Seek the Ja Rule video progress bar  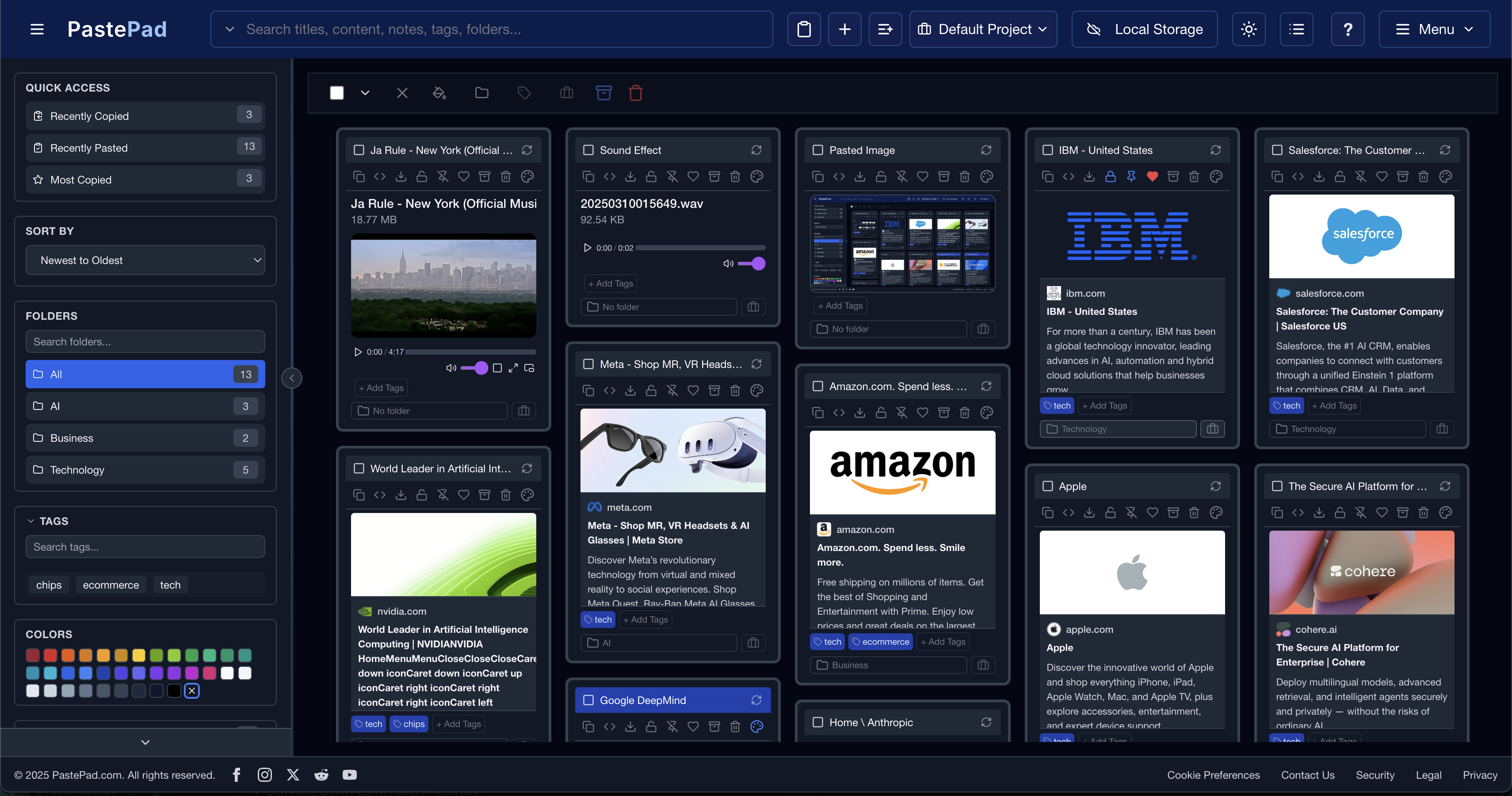pyautogui.click(x=471, y=352)
